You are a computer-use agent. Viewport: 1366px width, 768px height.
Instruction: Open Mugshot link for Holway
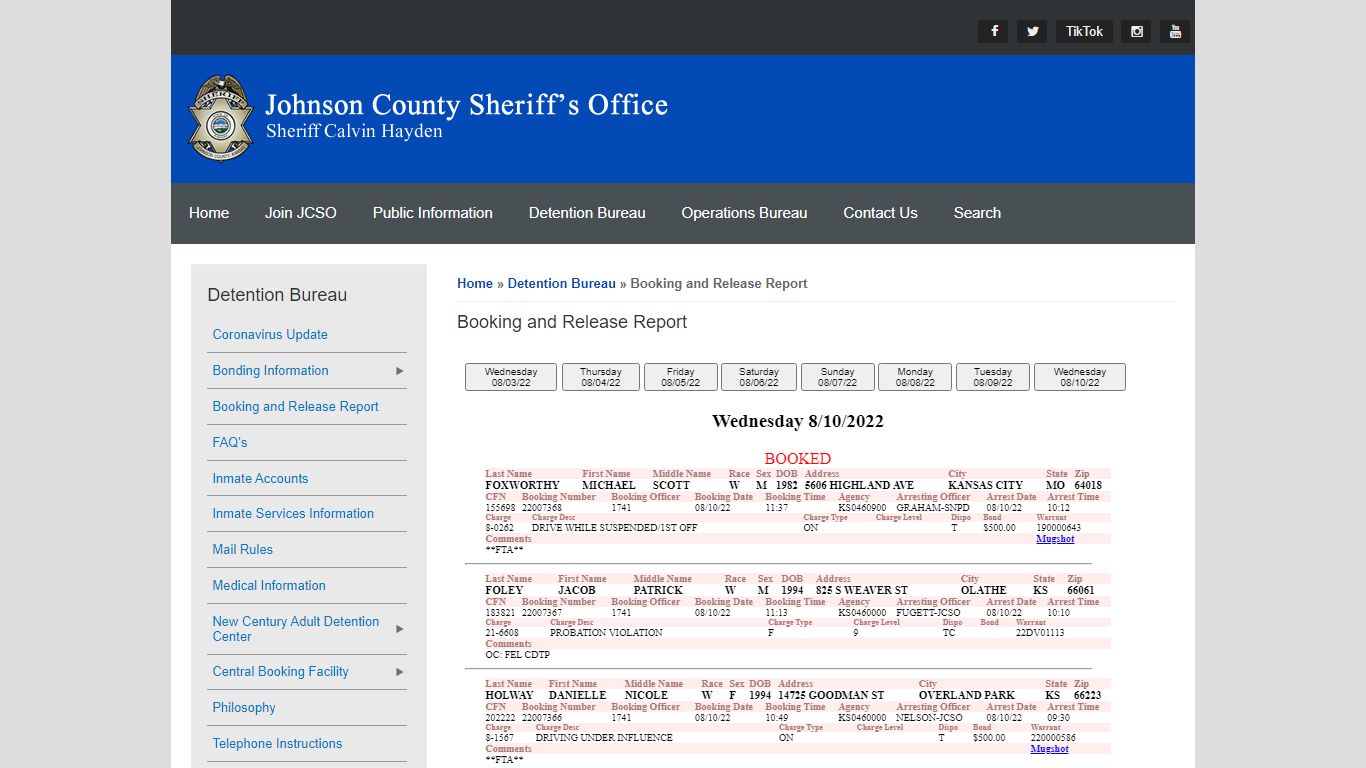point(1050,749)
